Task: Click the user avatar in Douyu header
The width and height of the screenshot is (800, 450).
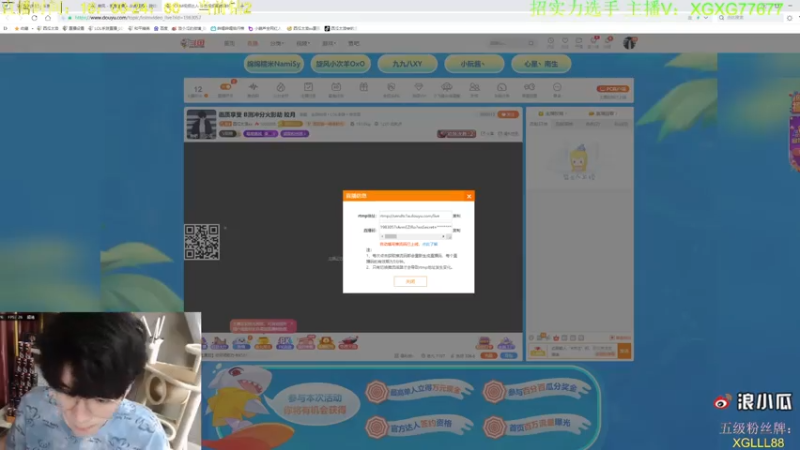Action: click(629, 43)
